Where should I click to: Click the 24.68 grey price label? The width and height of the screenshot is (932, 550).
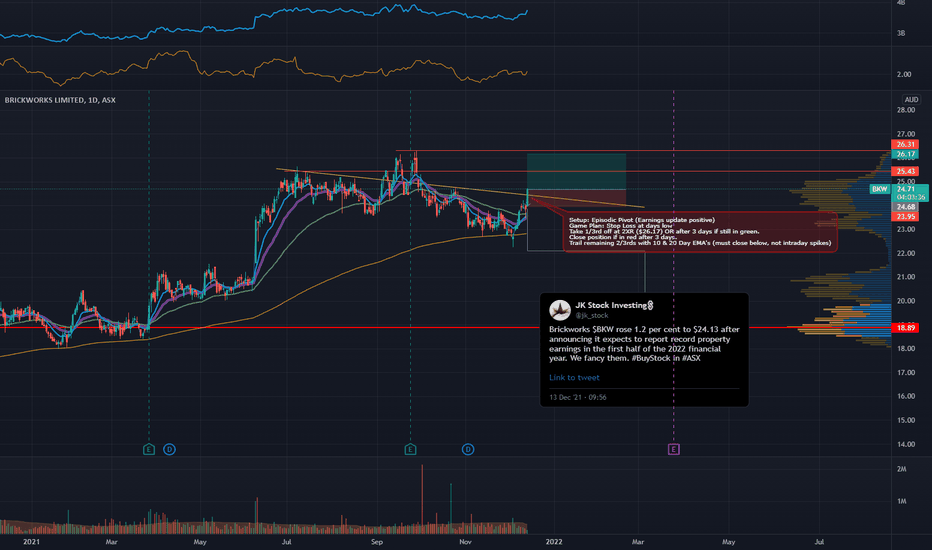[905, 207]
